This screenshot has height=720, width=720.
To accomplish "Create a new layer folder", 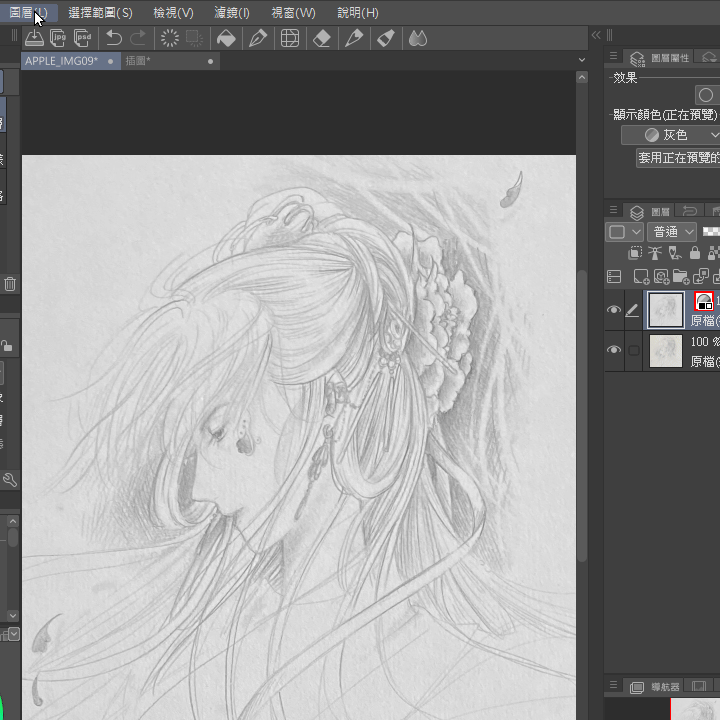I will point(681,276).
